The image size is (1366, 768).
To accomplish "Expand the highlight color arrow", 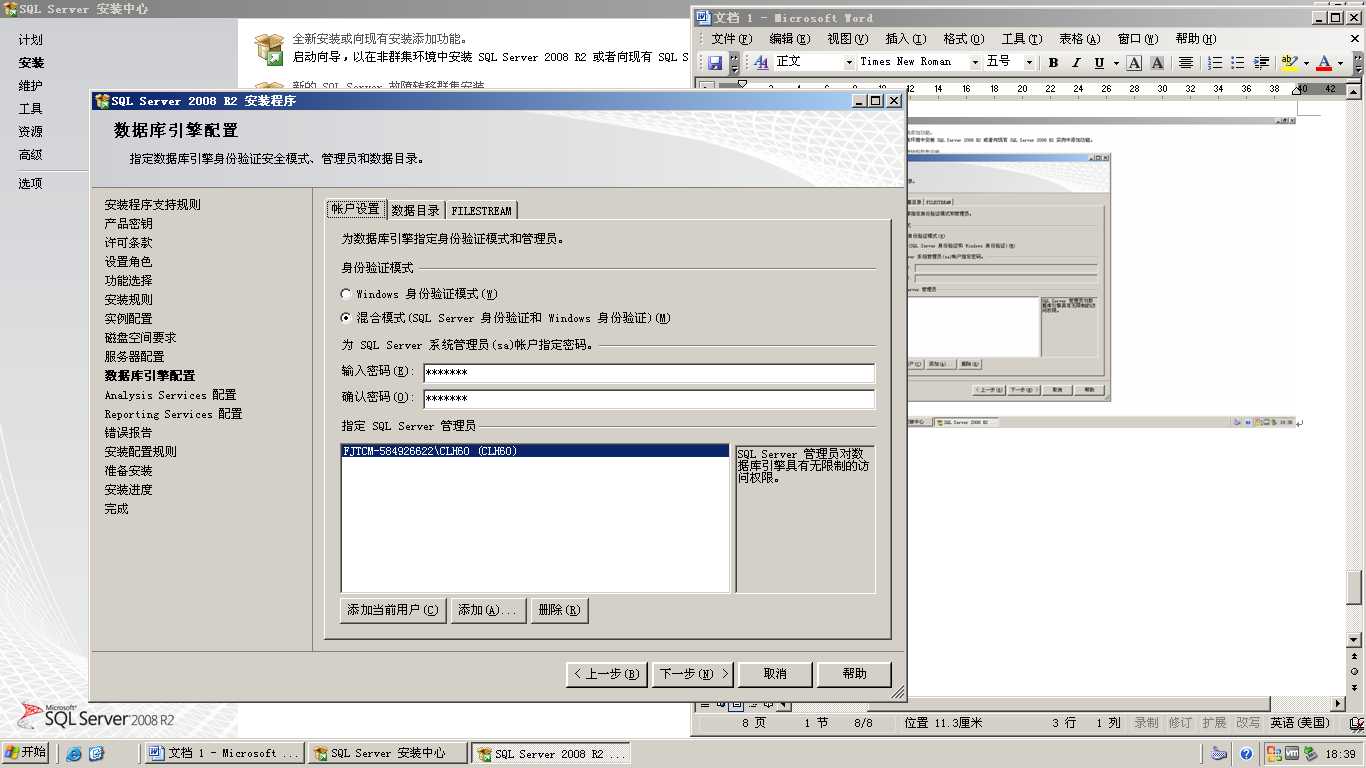I will coord(1306,62).
